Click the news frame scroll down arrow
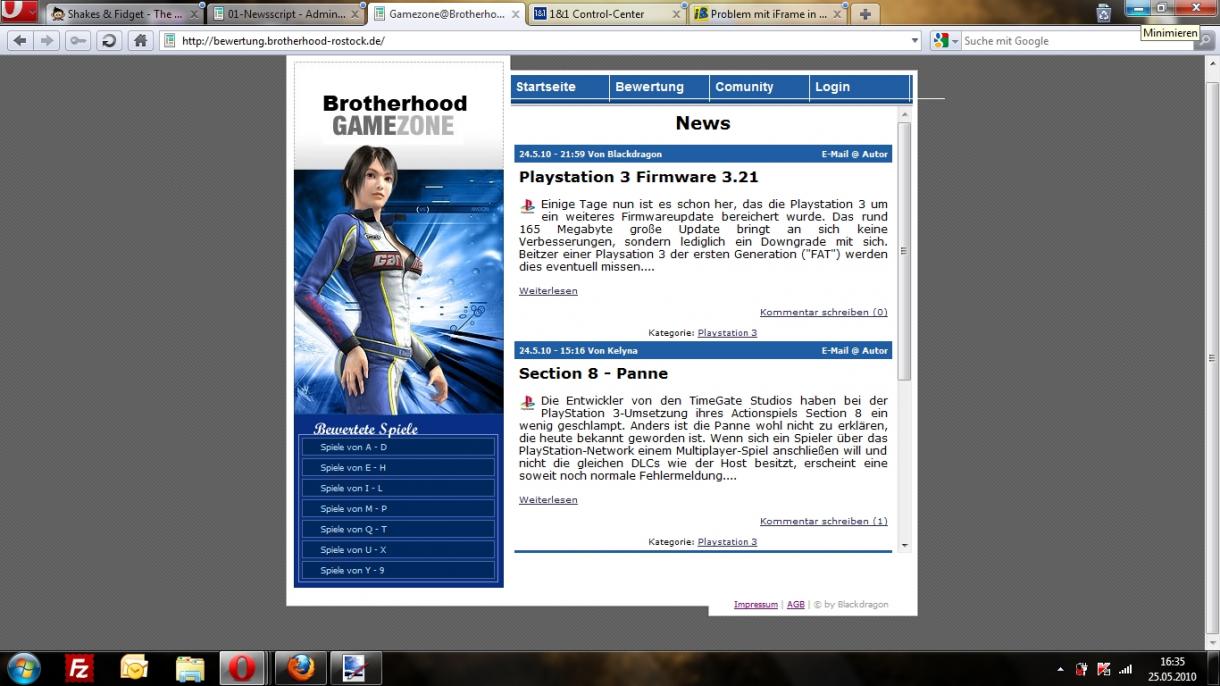 point(904,546)
